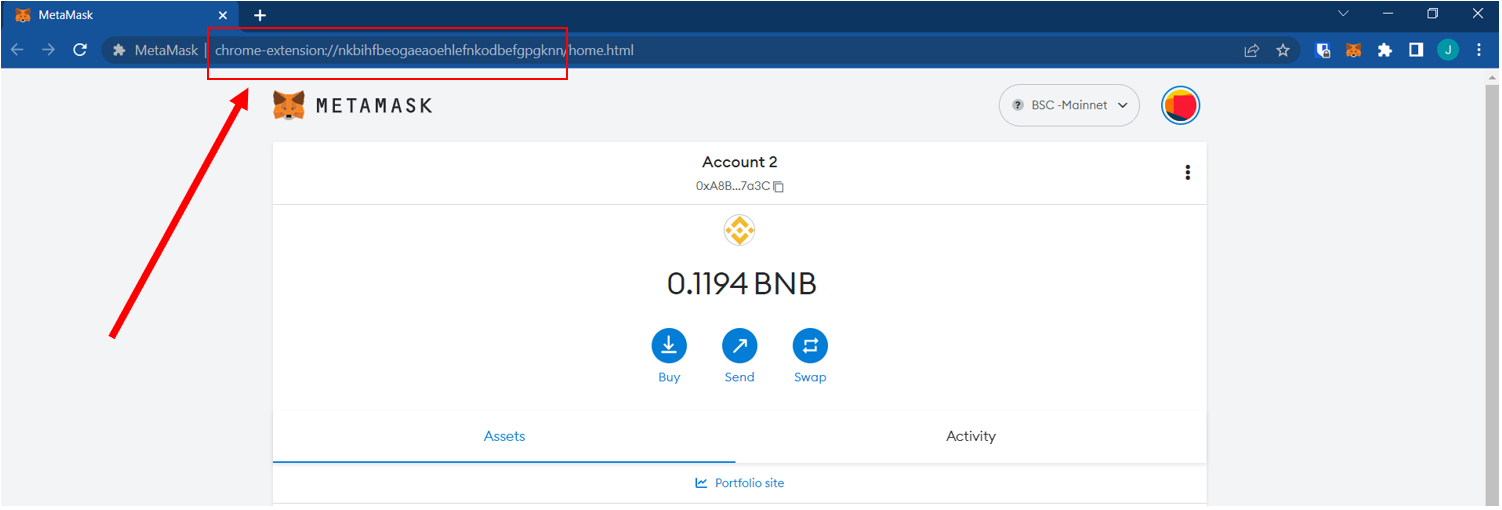Click the METAMASK wordmark text
Image resolution: width=1502 pixels, height=510 pixels.
pyautogui.click(x=374, y=105)
